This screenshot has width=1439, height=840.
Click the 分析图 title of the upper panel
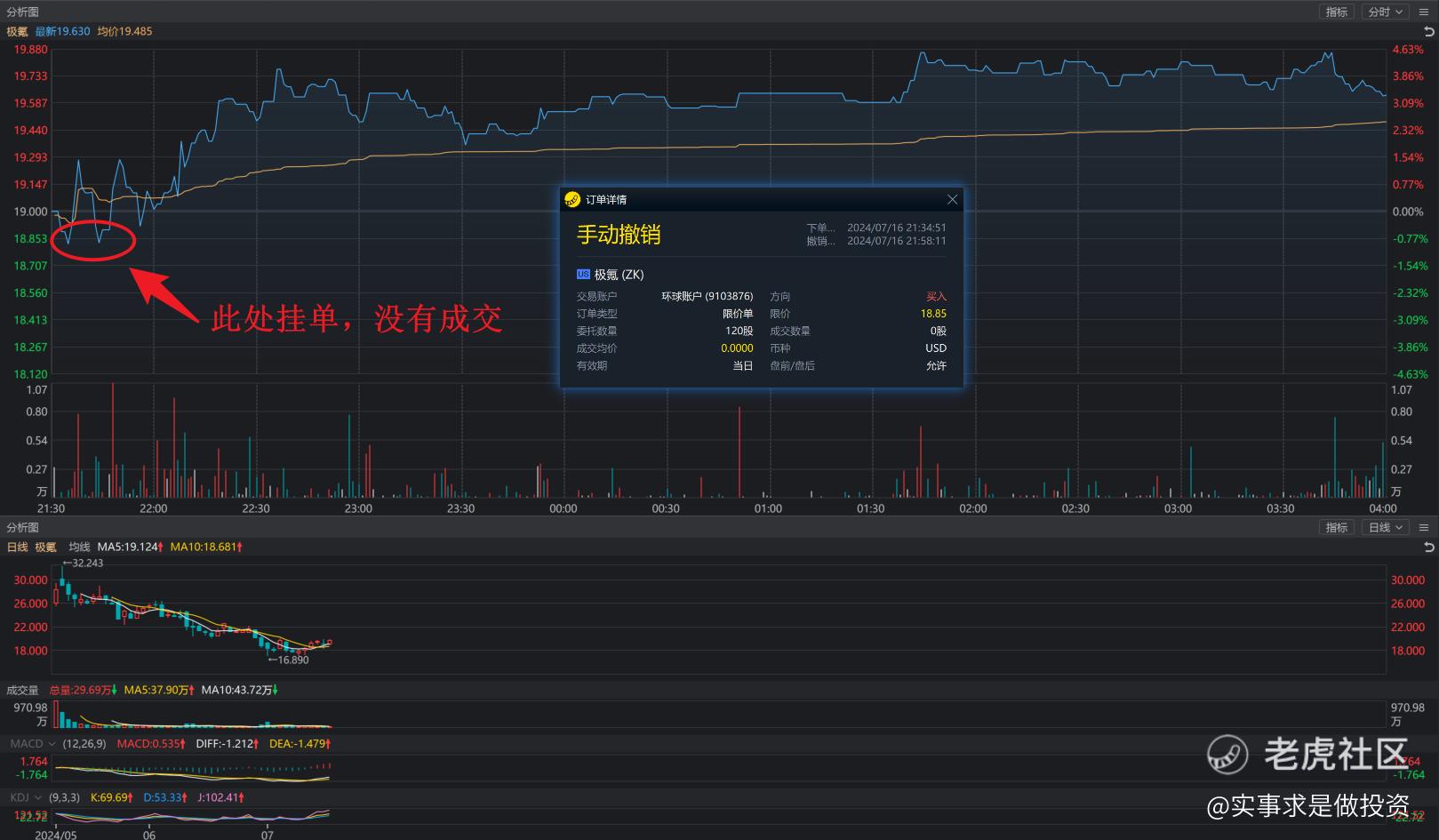coord(23,12)
